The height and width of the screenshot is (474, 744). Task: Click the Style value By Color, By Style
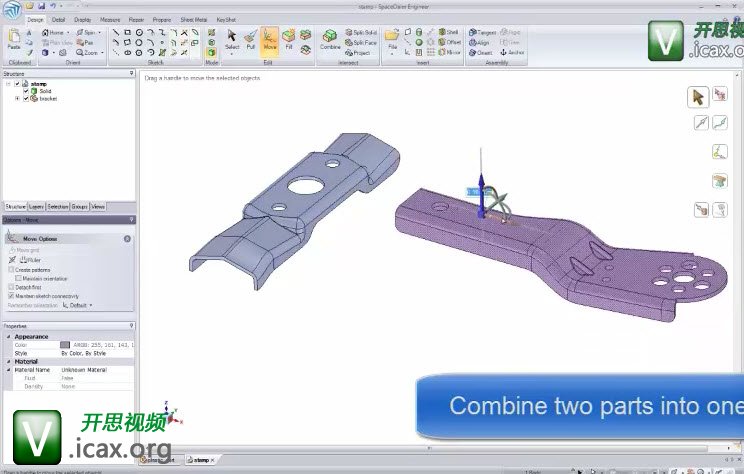[84, 353]
